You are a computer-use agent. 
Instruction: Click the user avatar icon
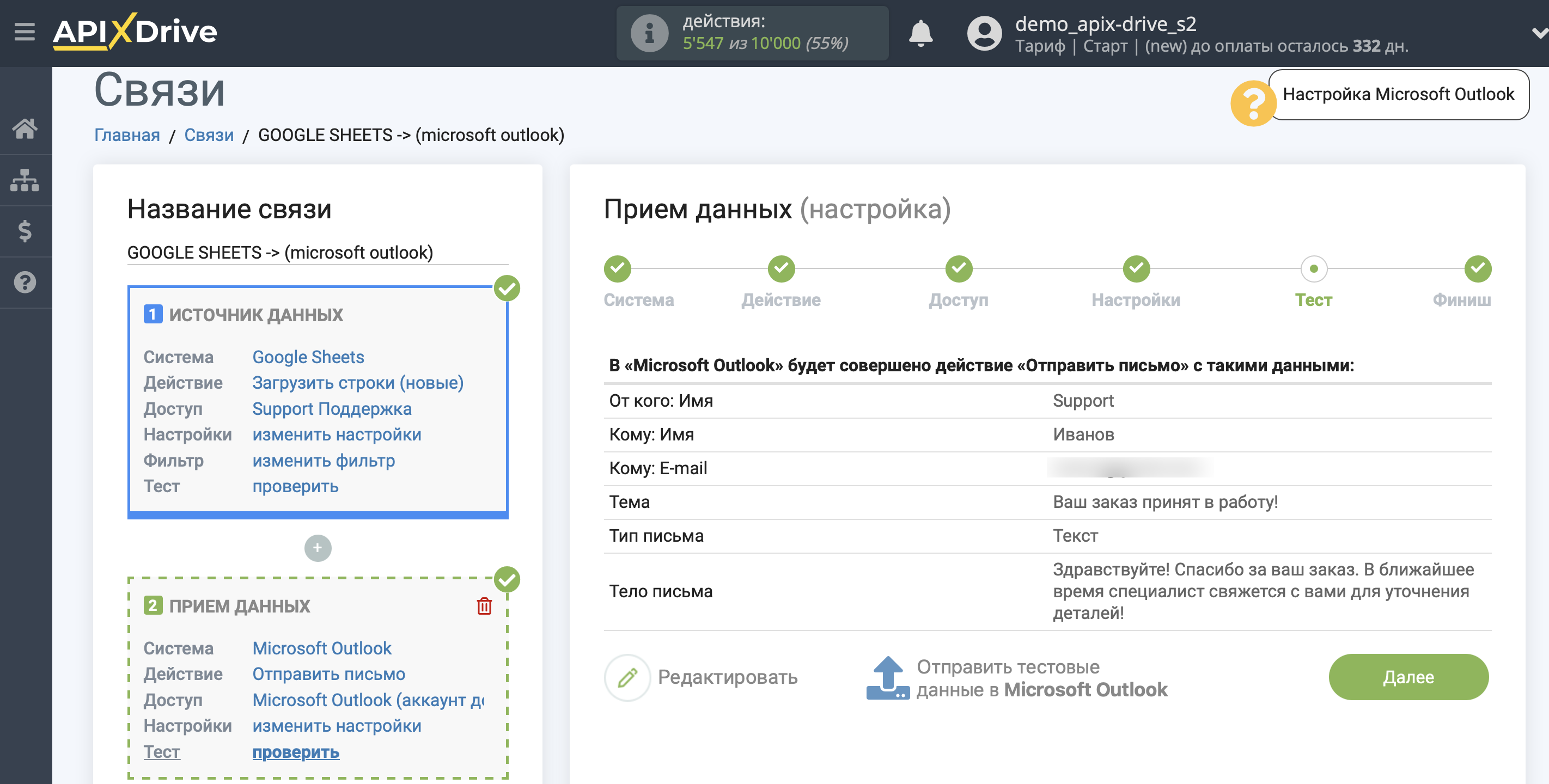(x=984, y=33)
